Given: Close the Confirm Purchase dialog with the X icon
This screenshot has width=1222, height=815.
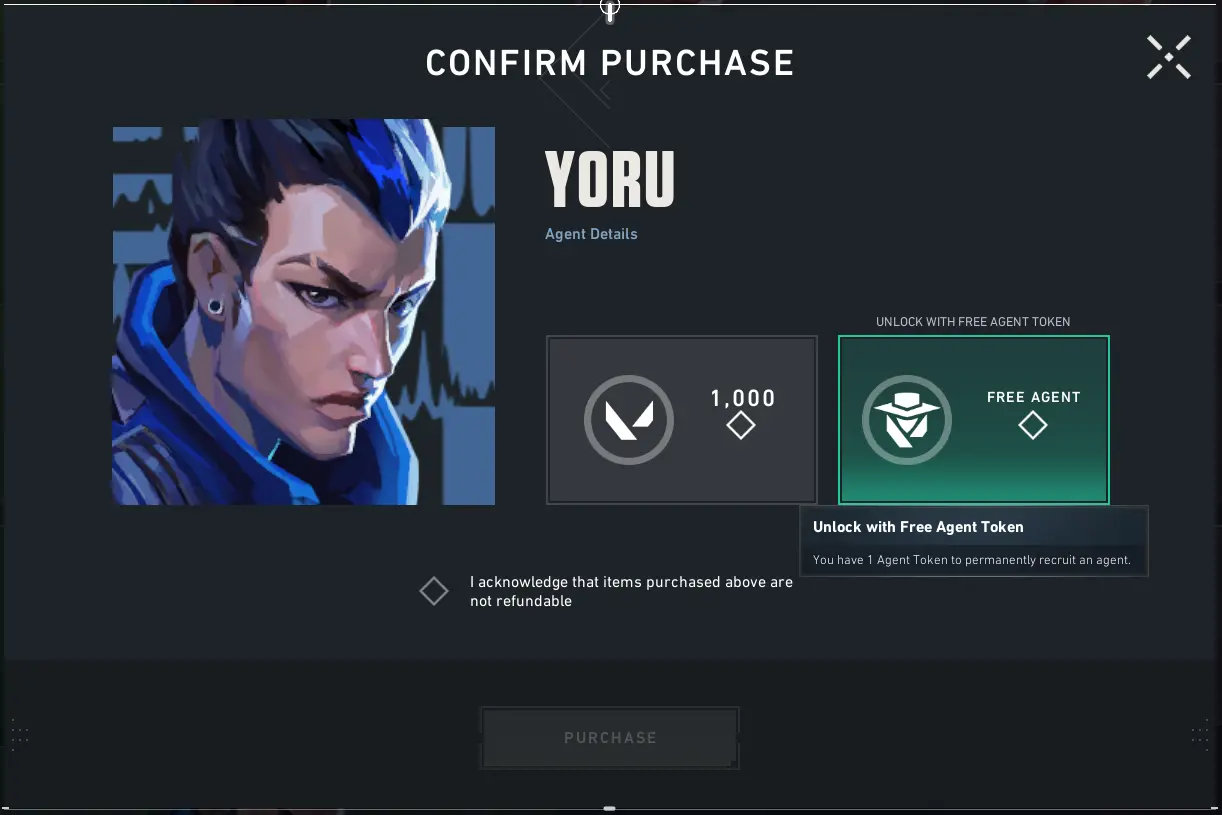Looking at the screenshot, I should 1168,57.
